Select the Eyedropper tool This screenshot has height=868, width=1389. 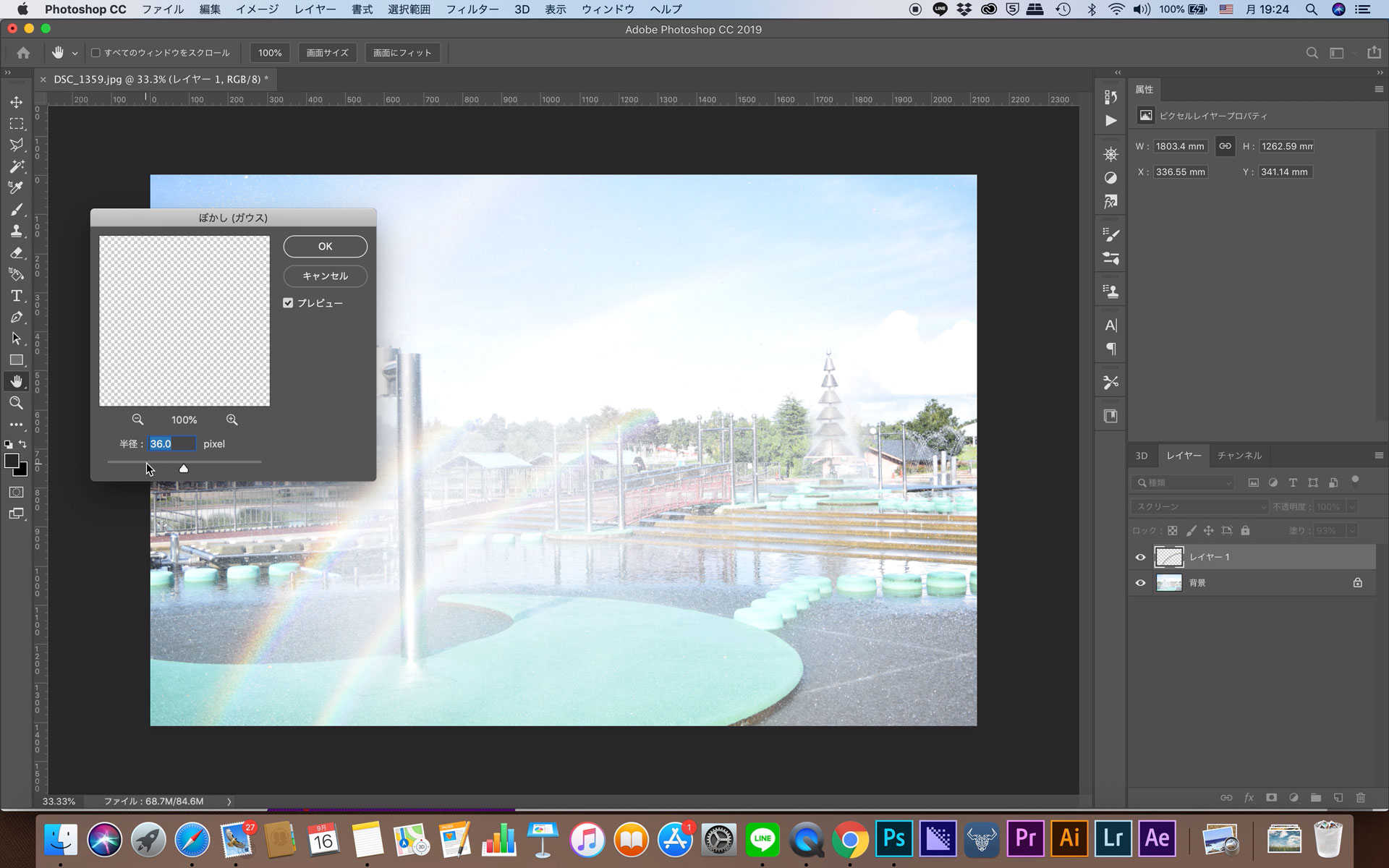click(x=16, y=188)
